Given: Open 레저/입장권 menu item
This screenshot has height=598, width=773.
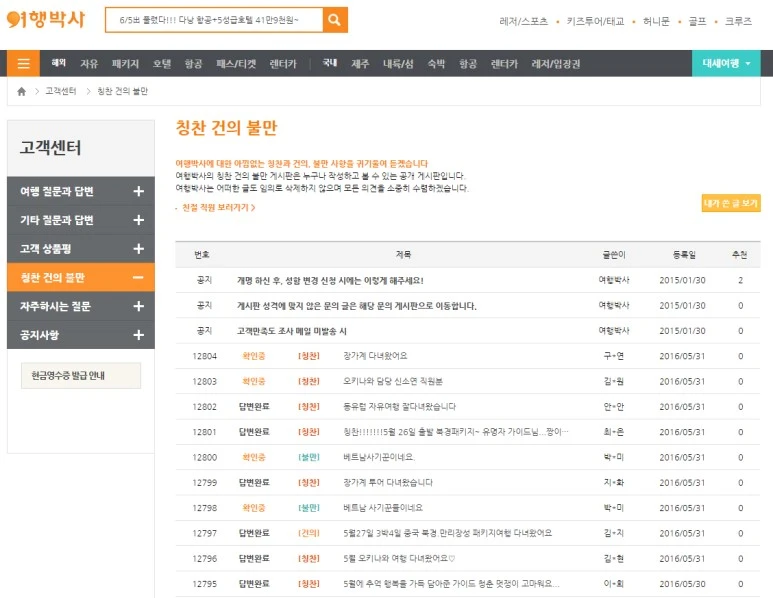Looking at the screenshot, I should (556, 64).
